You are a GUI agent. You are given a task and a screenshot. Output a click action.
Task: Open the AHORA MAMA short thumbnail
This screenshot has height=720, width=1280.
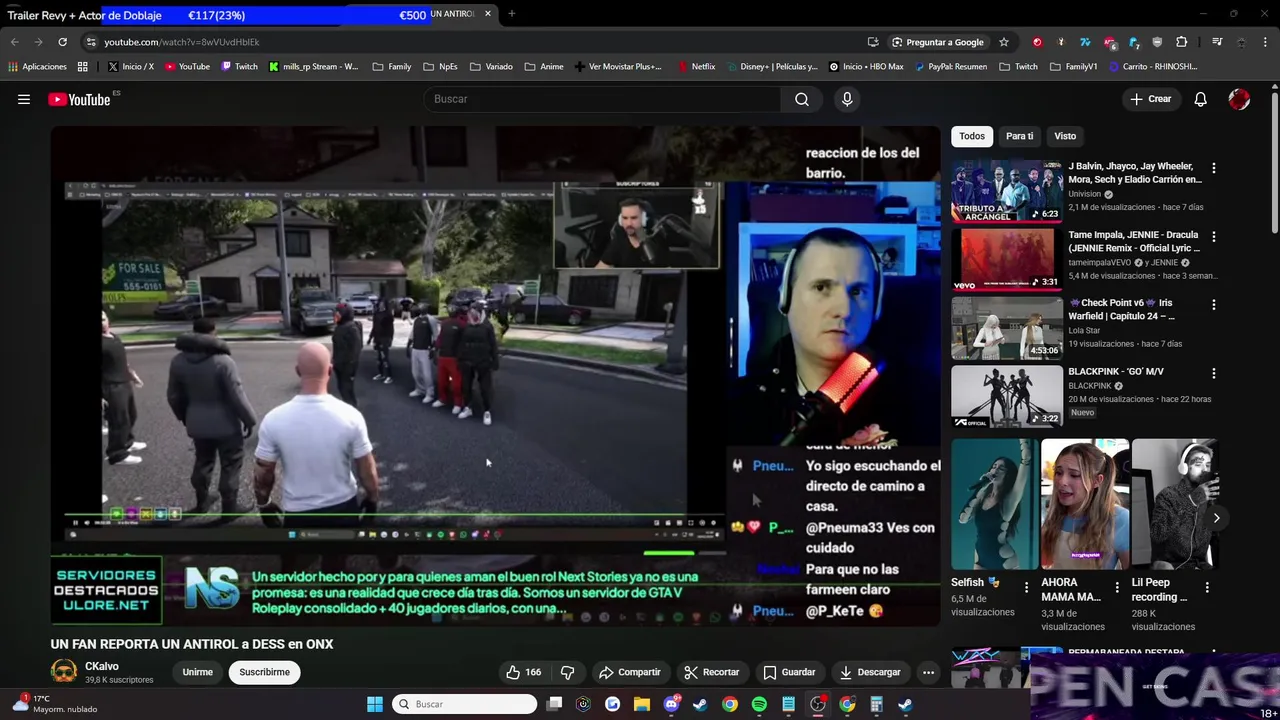pyautogui.click(x=1085, y=504)
